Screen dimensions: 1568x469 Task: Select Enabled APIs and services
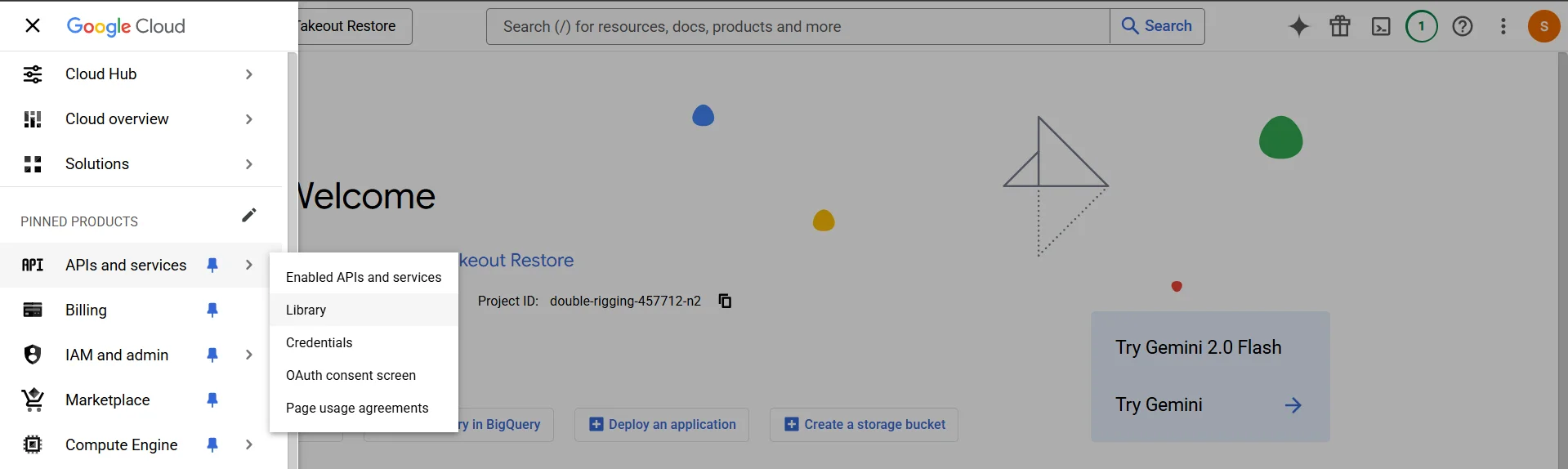tap(364, 277)
